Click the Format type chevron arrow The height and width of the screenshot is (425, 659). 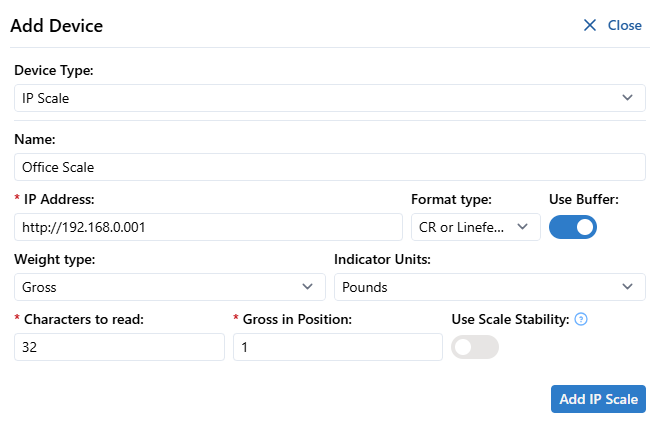pyautogui.click(x=522, y=227)
